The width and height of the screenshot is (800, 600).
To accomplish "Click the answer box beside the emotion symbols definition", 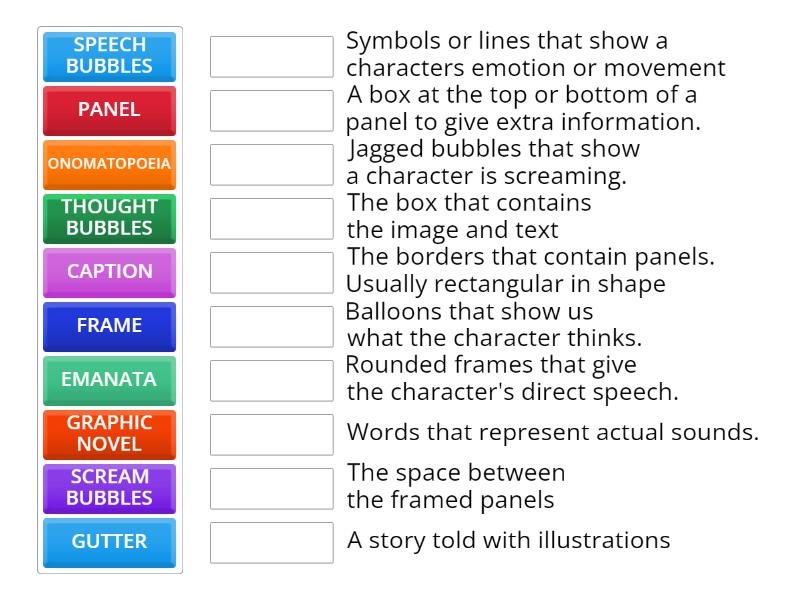I will [271, 56].
